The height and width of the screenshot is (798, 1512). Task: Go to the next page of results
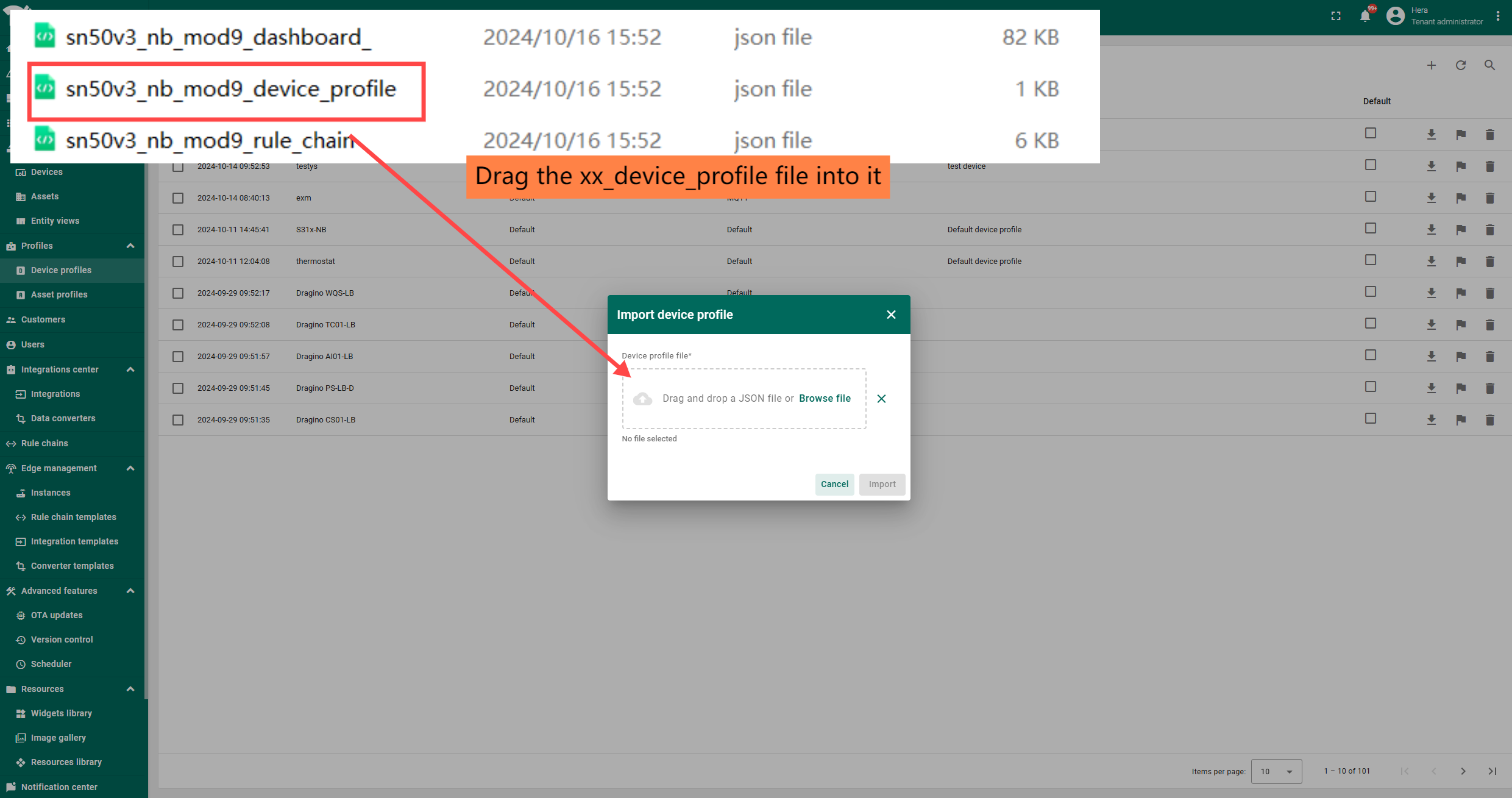click(x=1463, y=771)
